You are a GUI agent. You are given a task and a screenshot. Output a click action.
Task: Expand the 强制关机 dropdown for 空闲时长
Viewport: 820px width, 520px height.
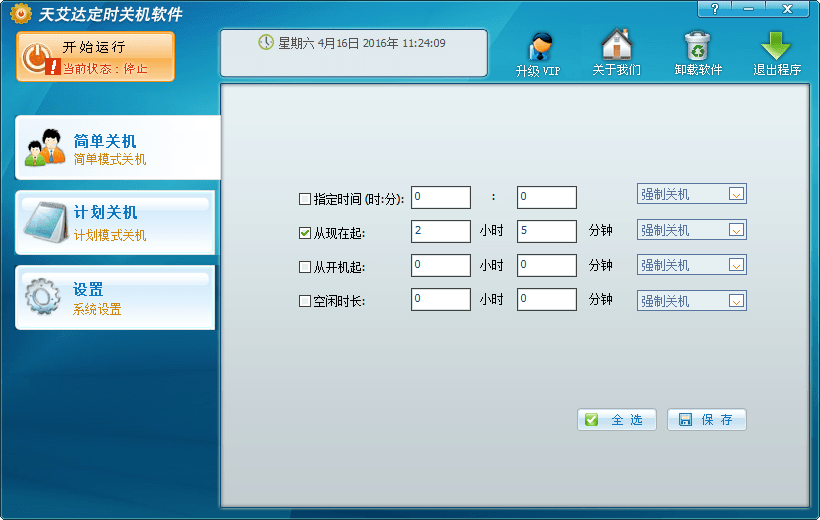tap(736, 301)
